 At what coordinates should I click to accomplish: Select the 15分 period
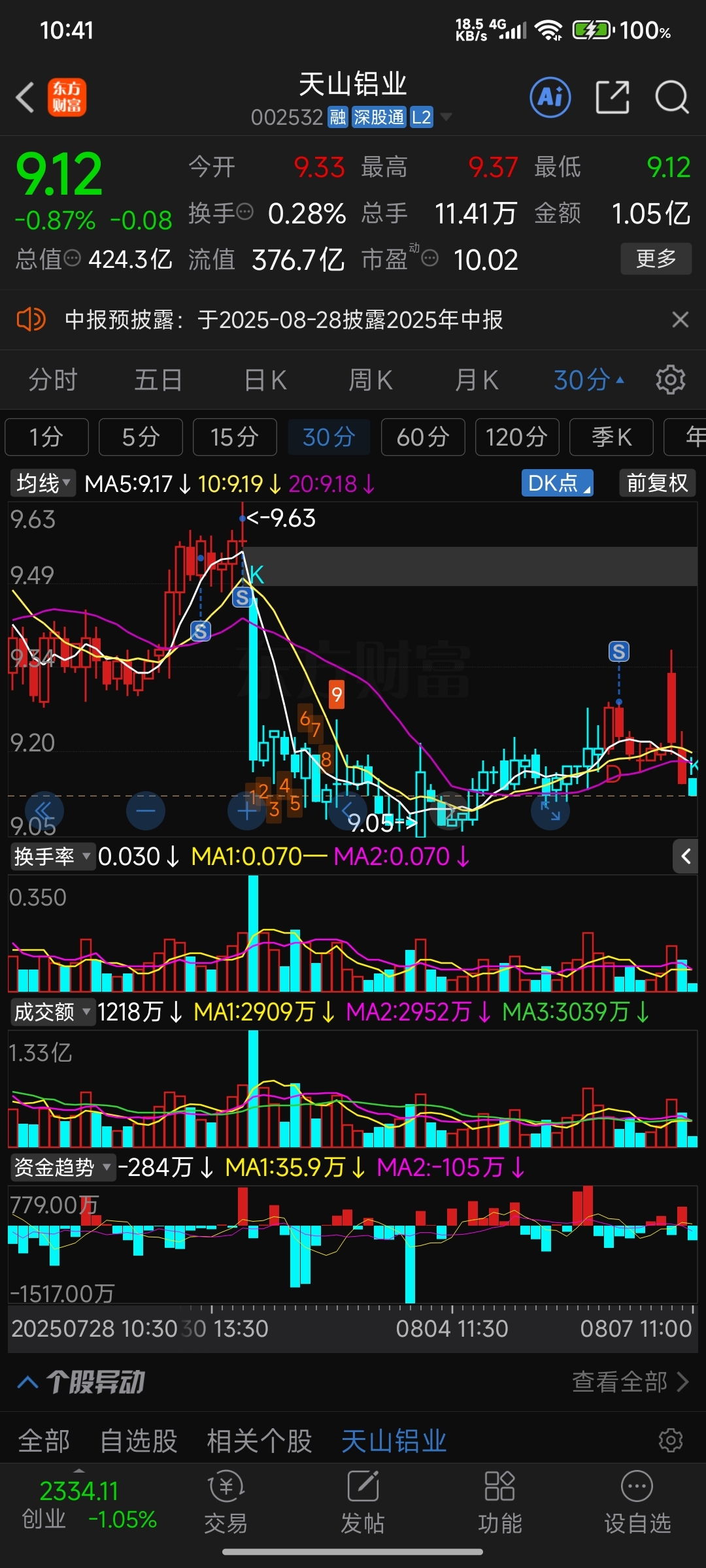click(235, 437)
